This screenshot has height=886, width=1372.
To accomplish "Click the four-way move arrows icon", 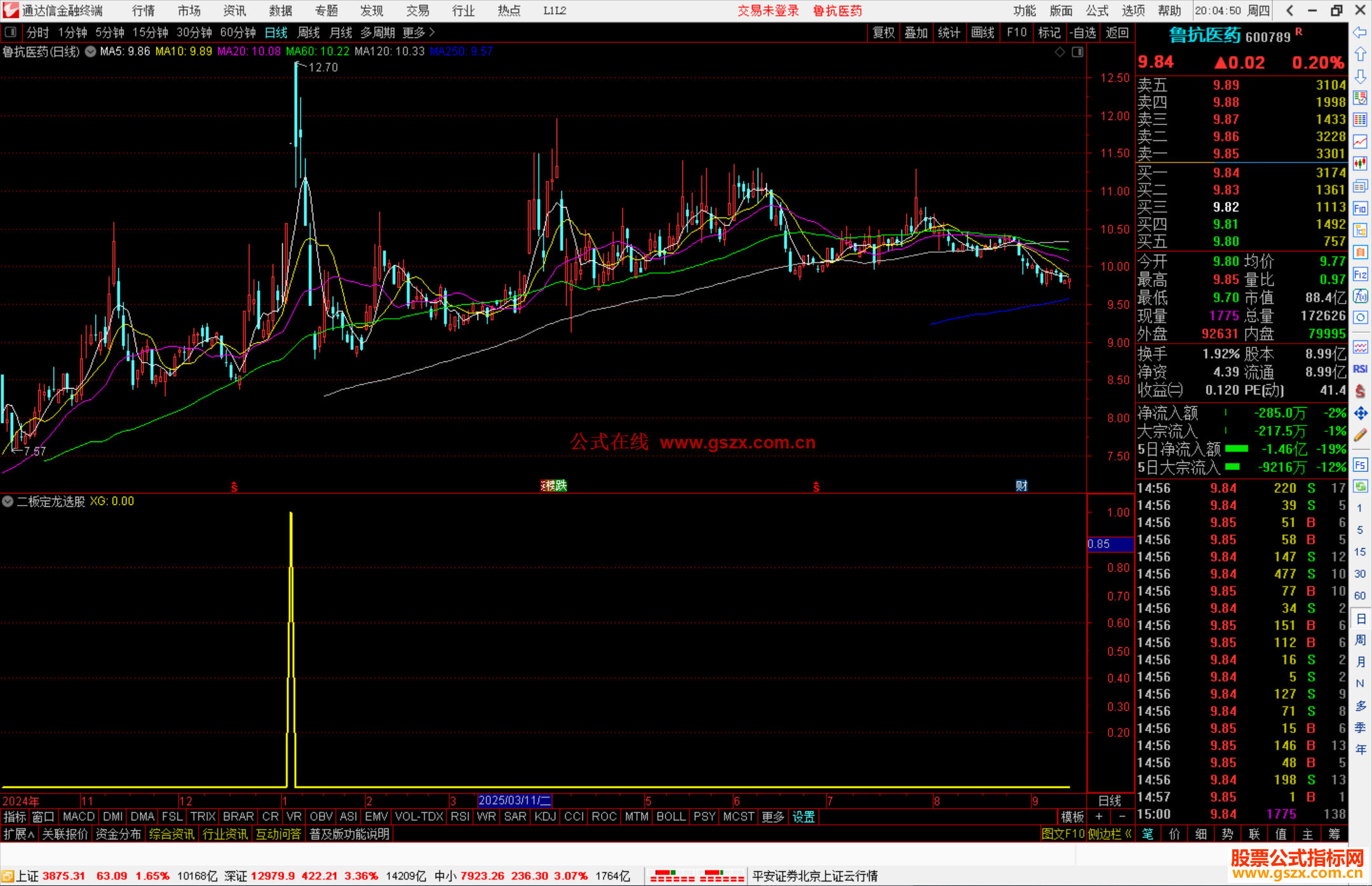I will (x=1360, y=413).
